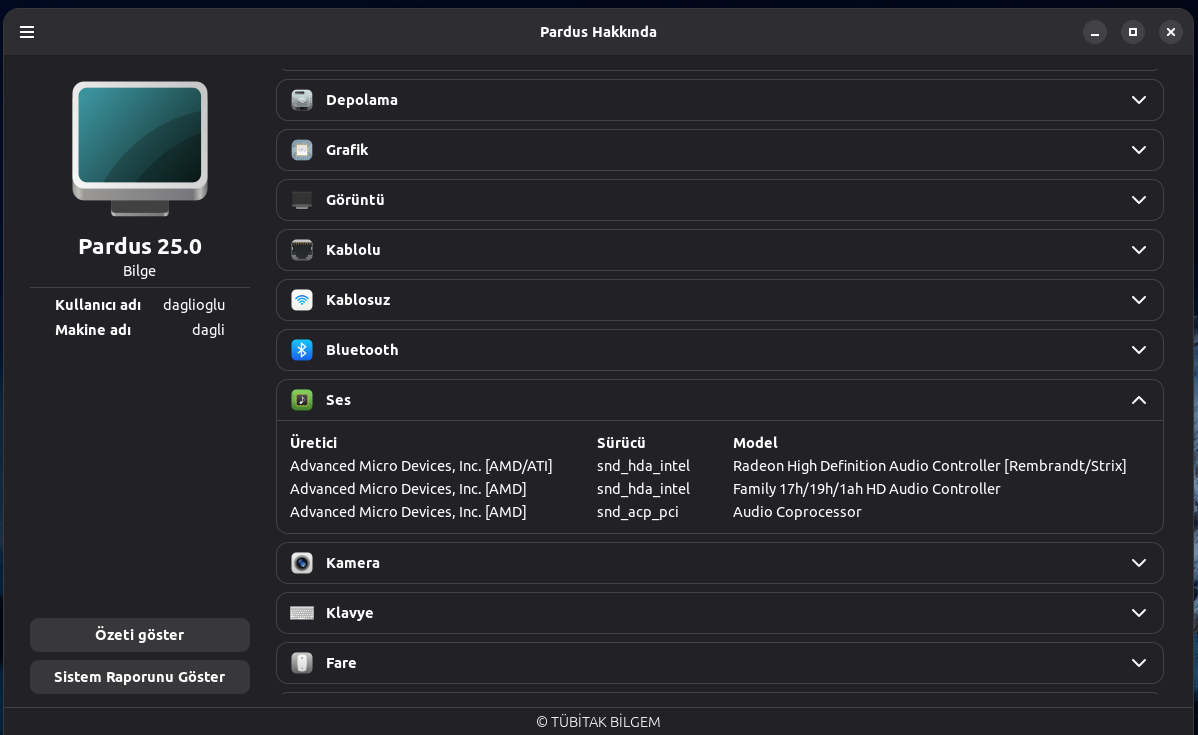Expand the Bluetooth section chevron
Image resolution: width=1198 pixels, height=735 pixels.
click(x=1138, y=350)
